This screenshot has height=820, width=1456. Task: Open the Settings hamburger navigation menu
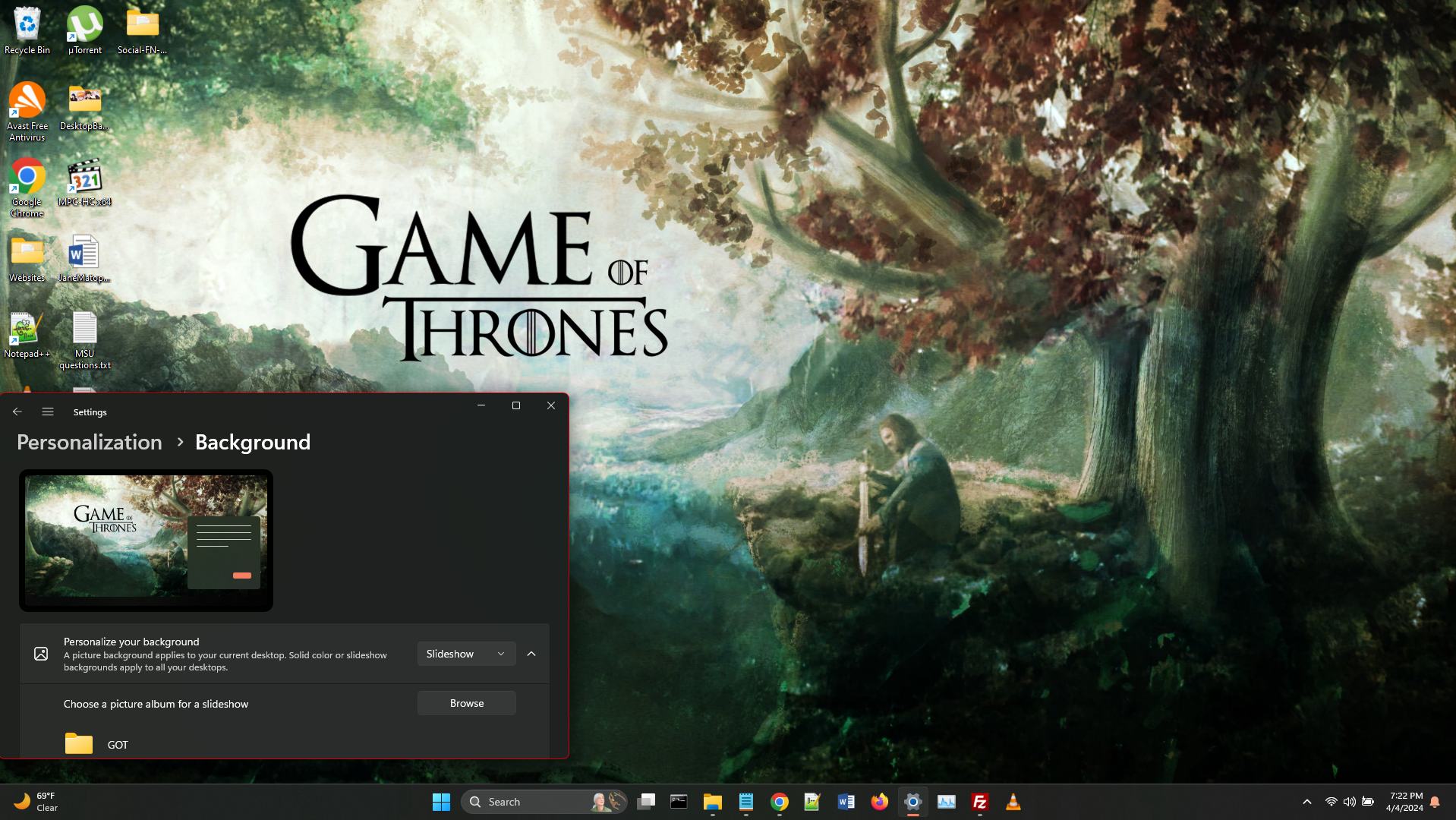pyautogui.click(x=48, y=412)
